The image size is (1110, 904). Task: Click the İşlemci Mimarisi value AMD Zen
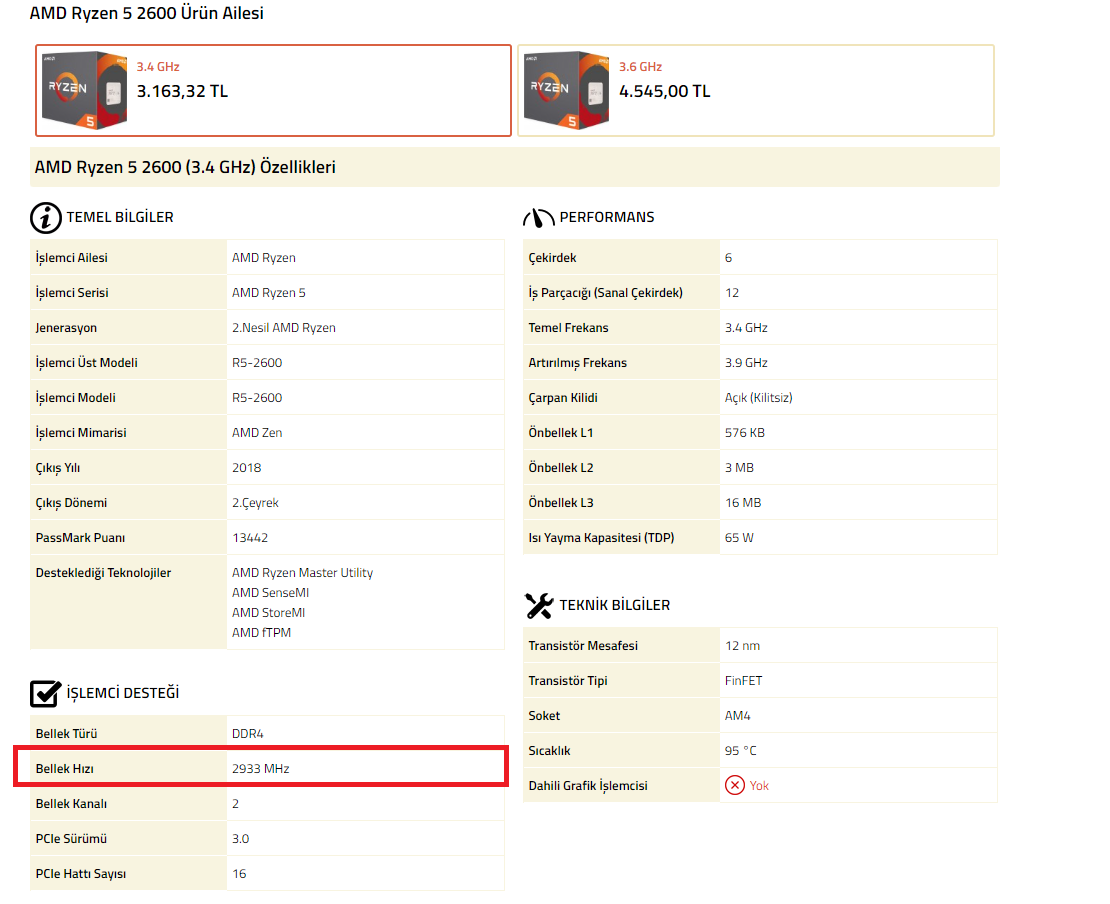point(256,433)
